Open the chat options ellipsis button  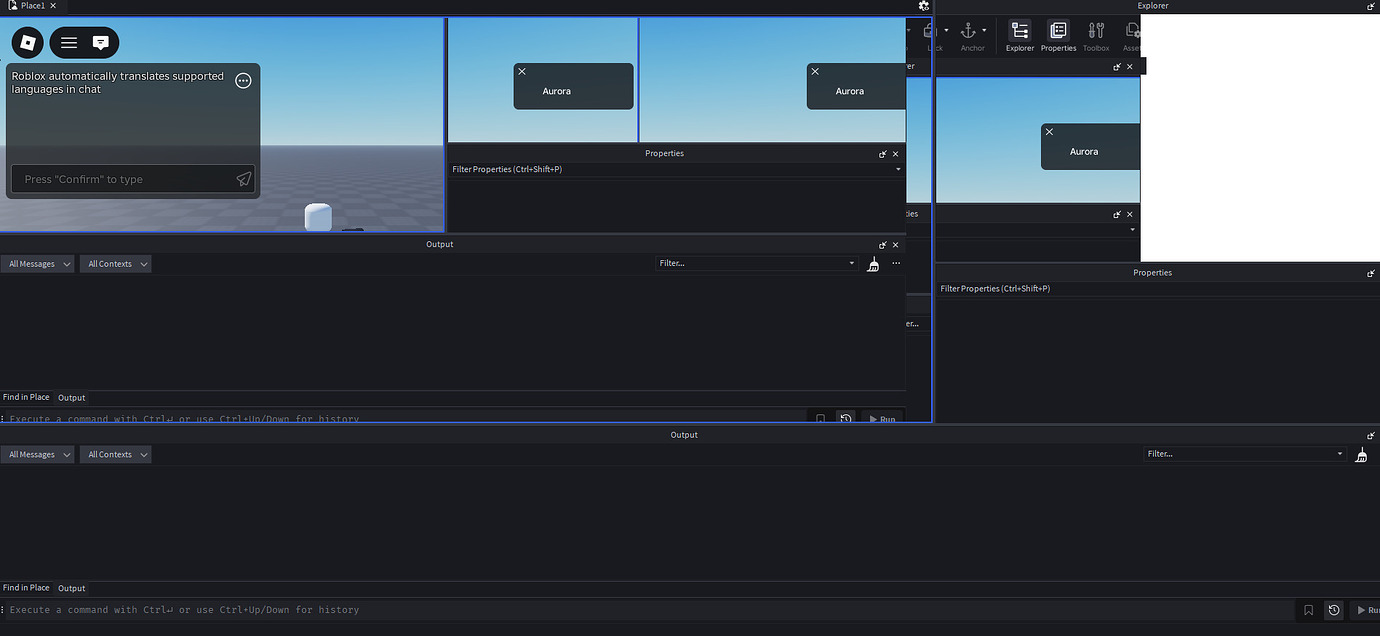243,81
